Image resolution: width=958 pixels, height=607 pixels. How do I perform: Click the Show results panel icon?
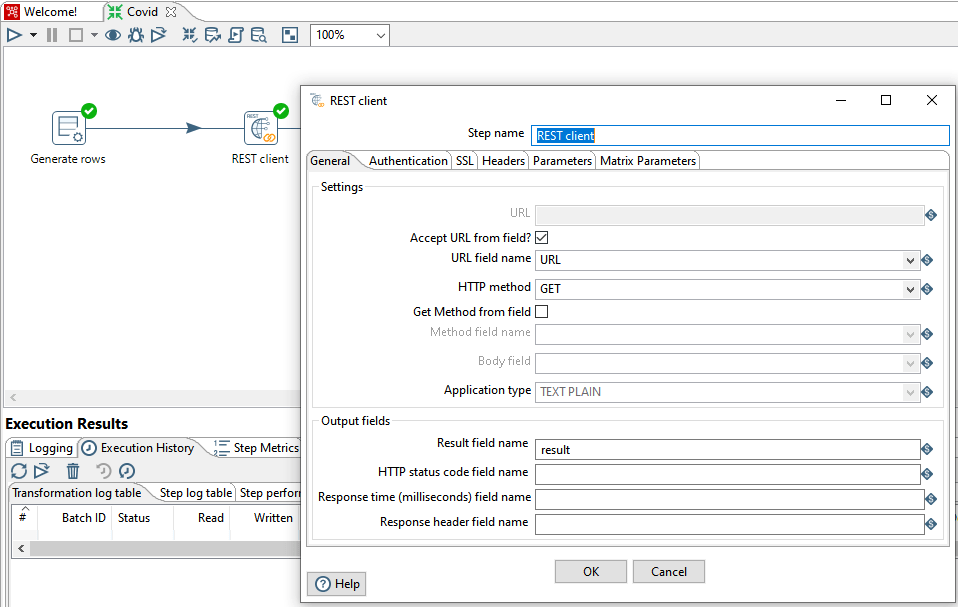point(290,35)
